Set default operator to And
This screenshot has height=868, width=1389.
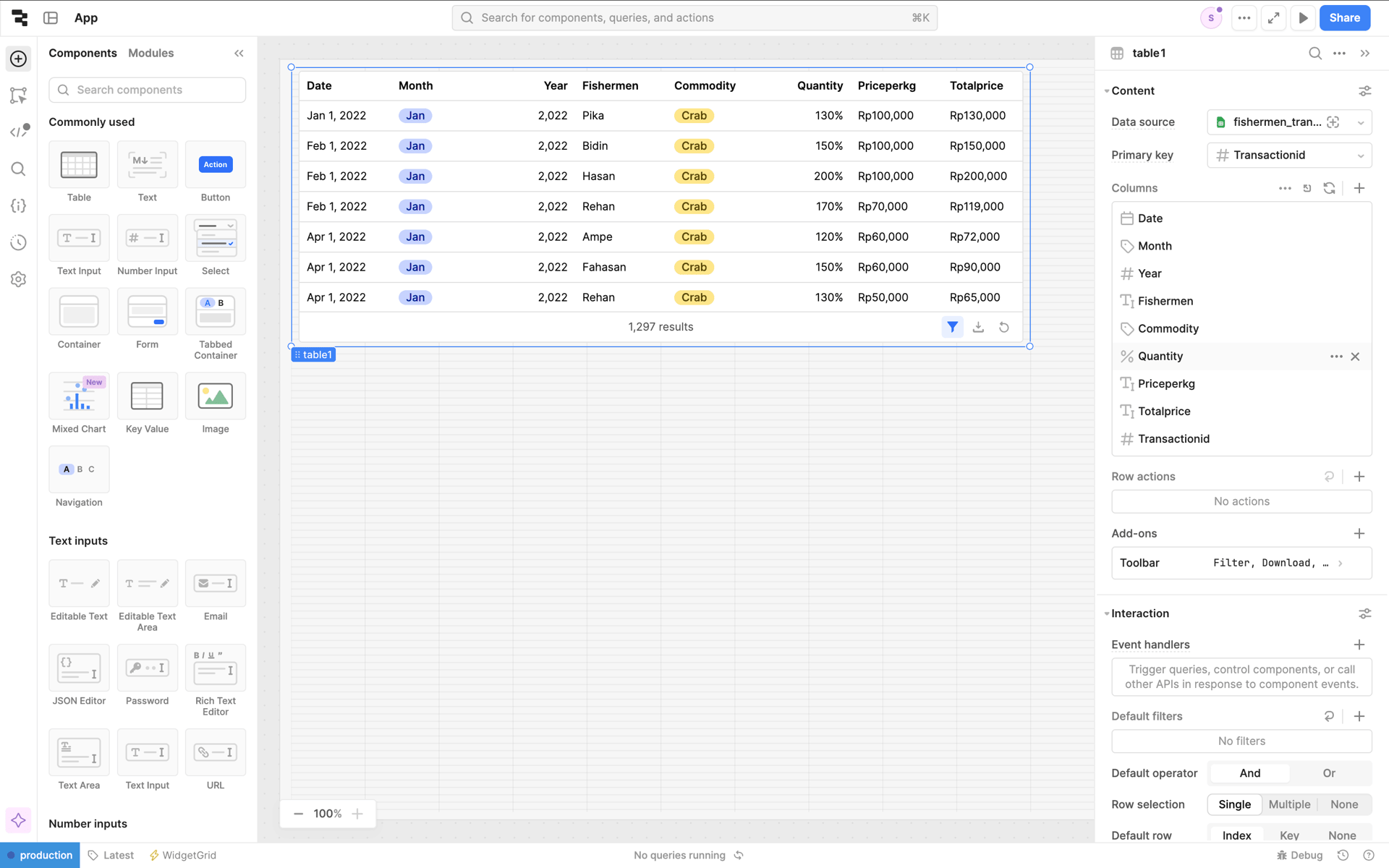pyautogui.click(x=1249, y=773)
